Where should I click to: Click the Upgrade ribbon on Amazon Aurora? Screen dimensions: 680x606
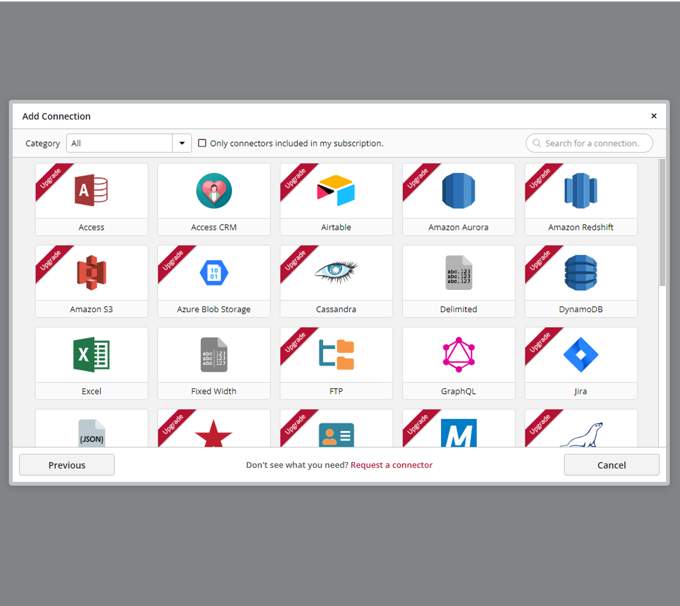[x=418, y=179]
